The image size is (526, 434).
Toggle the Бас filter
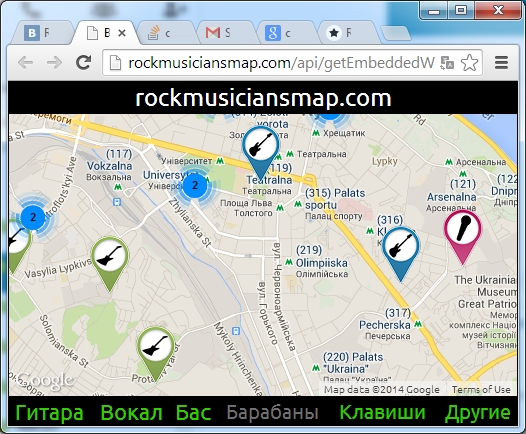pyautogui.click(x=194, y=412)
